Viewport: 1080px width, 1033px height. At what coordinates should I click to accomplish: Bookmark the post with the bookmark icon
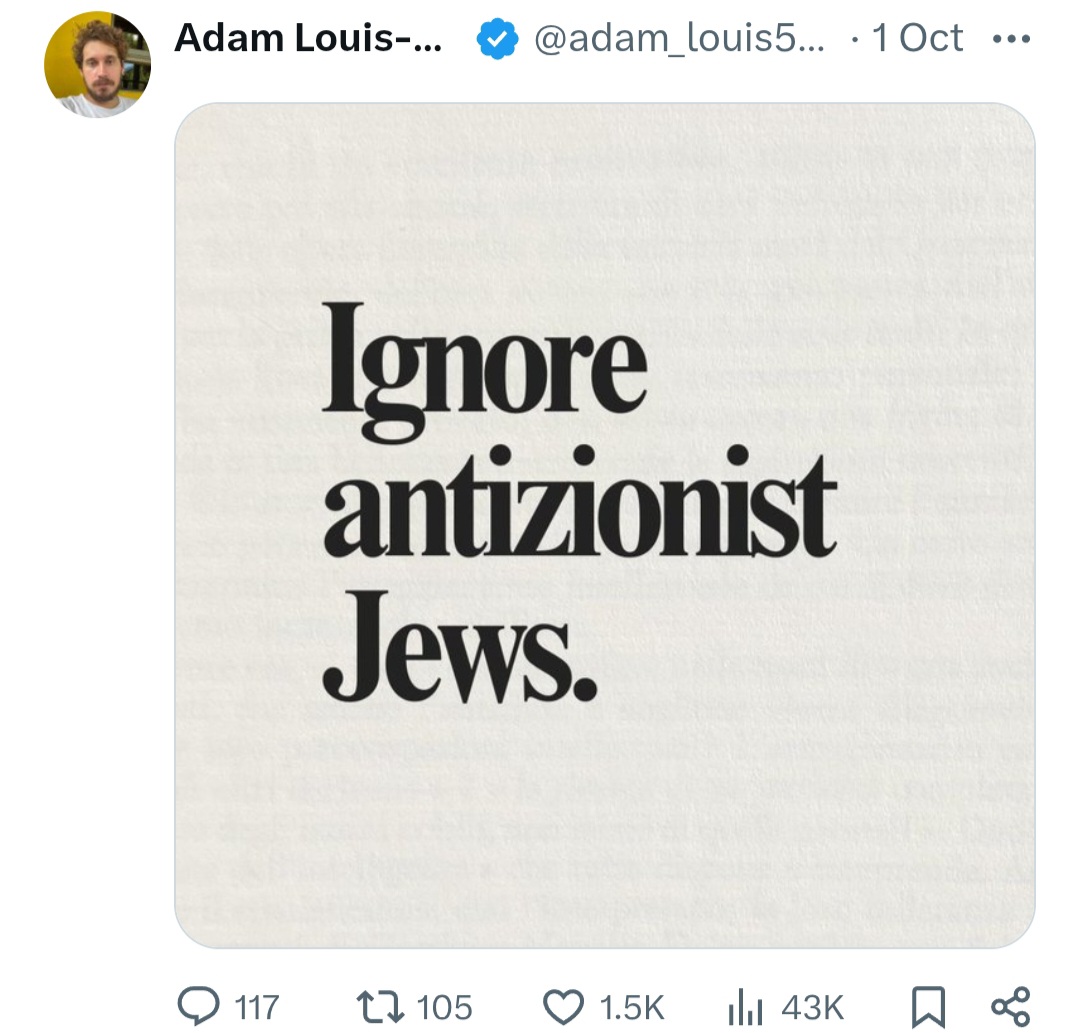point(928,1007)
